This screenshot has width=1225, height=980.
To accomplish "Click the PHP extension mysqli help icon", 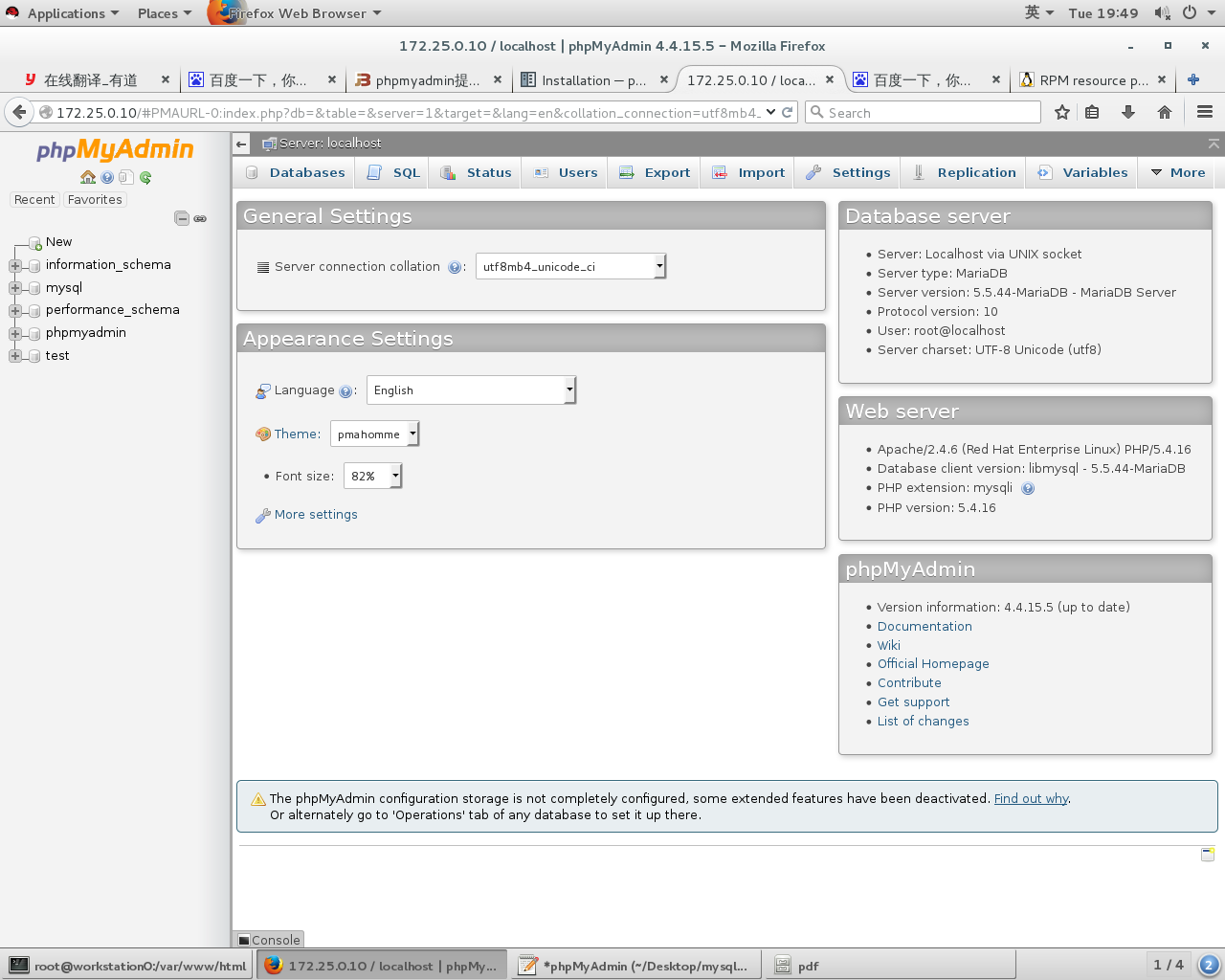I will [1028, 488].
